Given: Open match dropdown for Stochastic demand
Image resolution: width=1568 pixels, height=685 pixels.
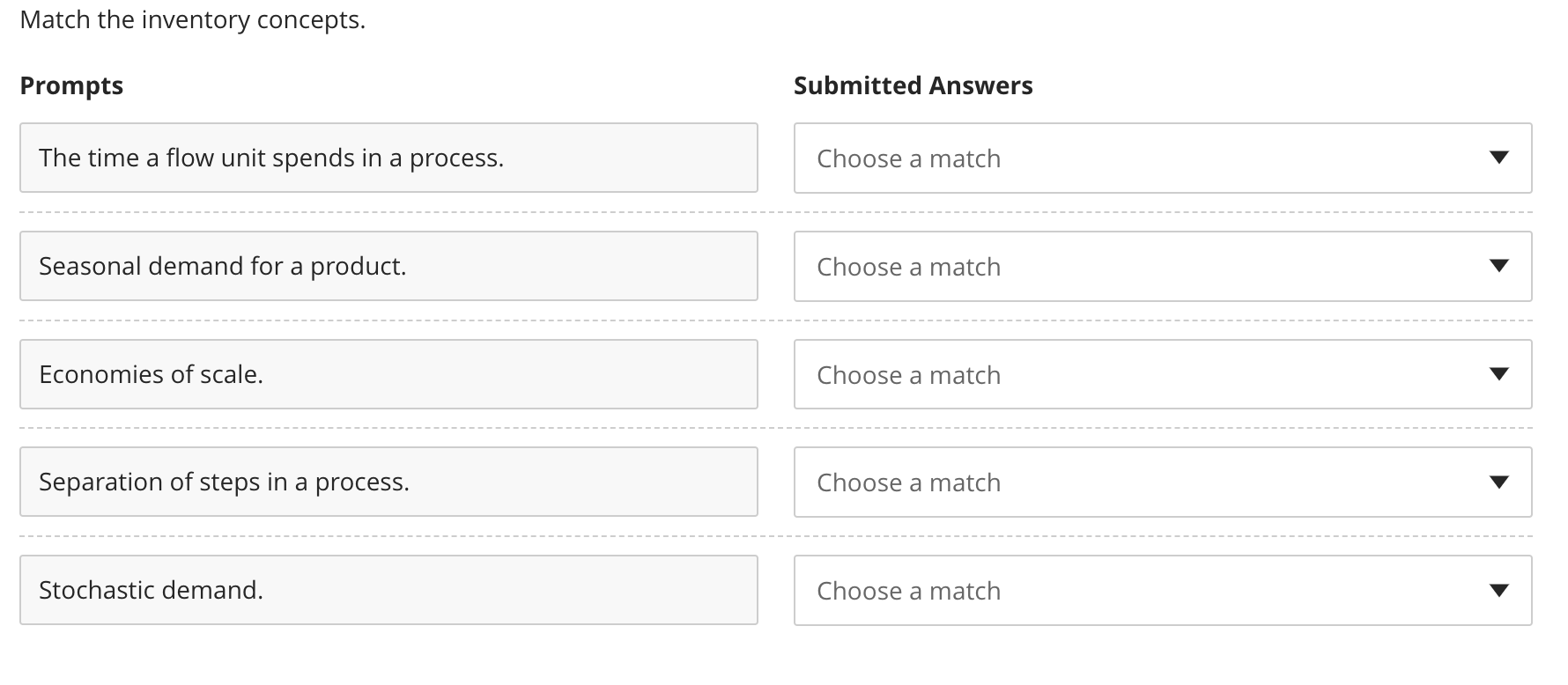Looking at the screenshot, I should click(x=1161, y=591).
